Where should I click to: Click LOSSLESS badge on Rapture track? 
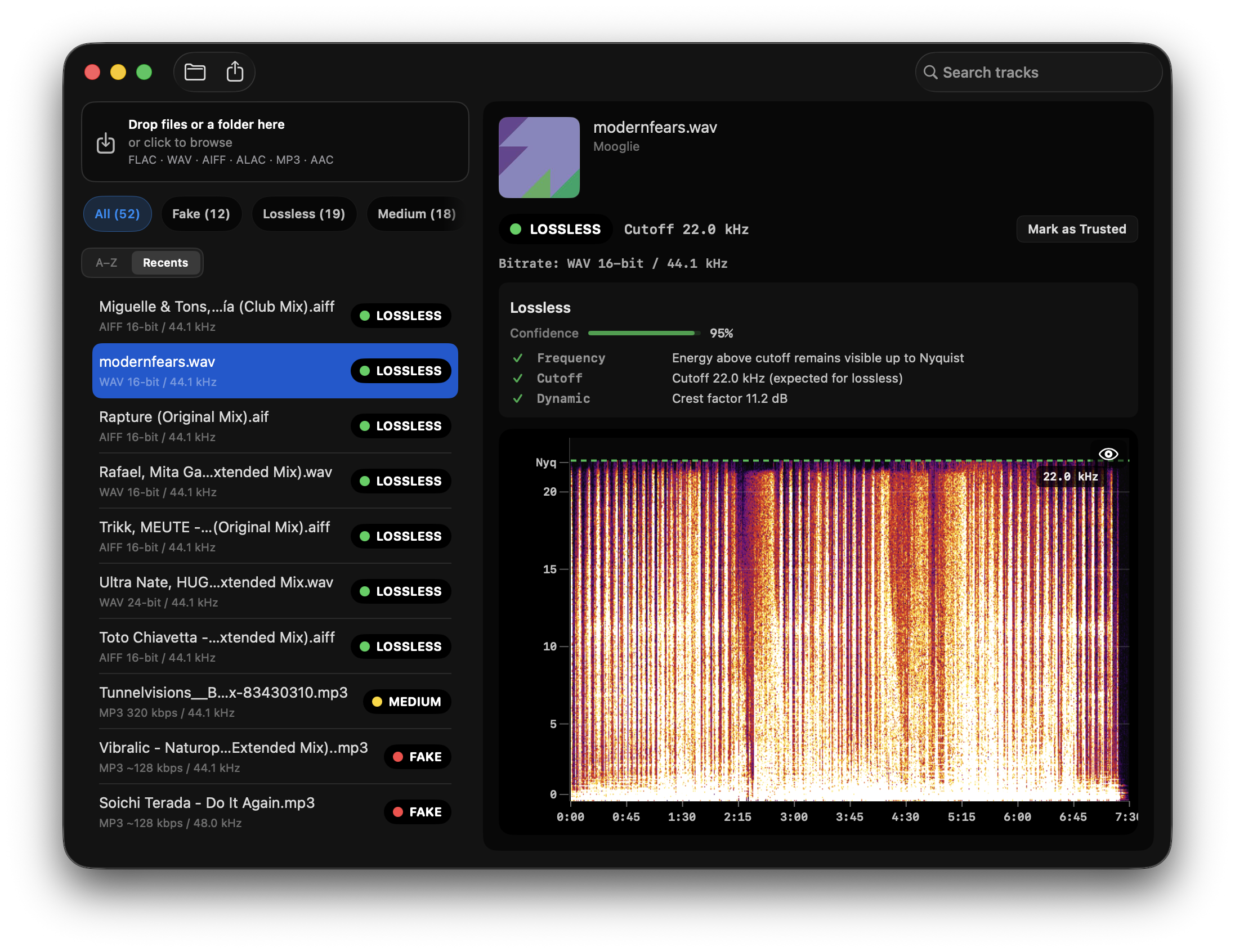400,426
